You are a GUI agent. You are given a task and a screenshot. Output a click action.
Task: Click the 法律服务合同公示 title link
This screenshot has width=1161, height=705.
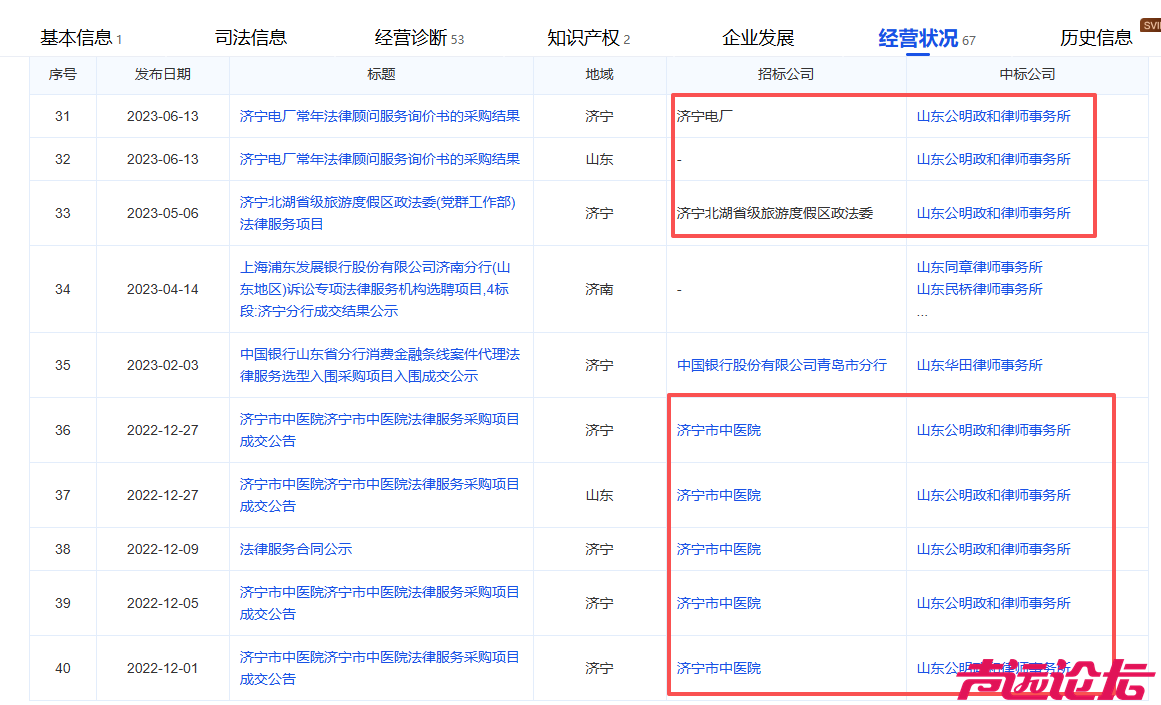296,549
